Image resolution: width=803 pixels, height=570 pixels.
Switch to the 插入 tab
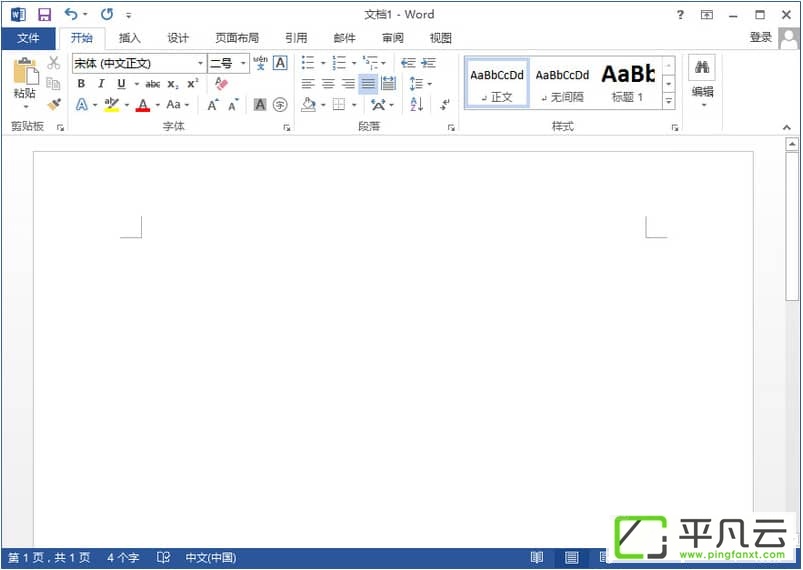click(130, 38)
